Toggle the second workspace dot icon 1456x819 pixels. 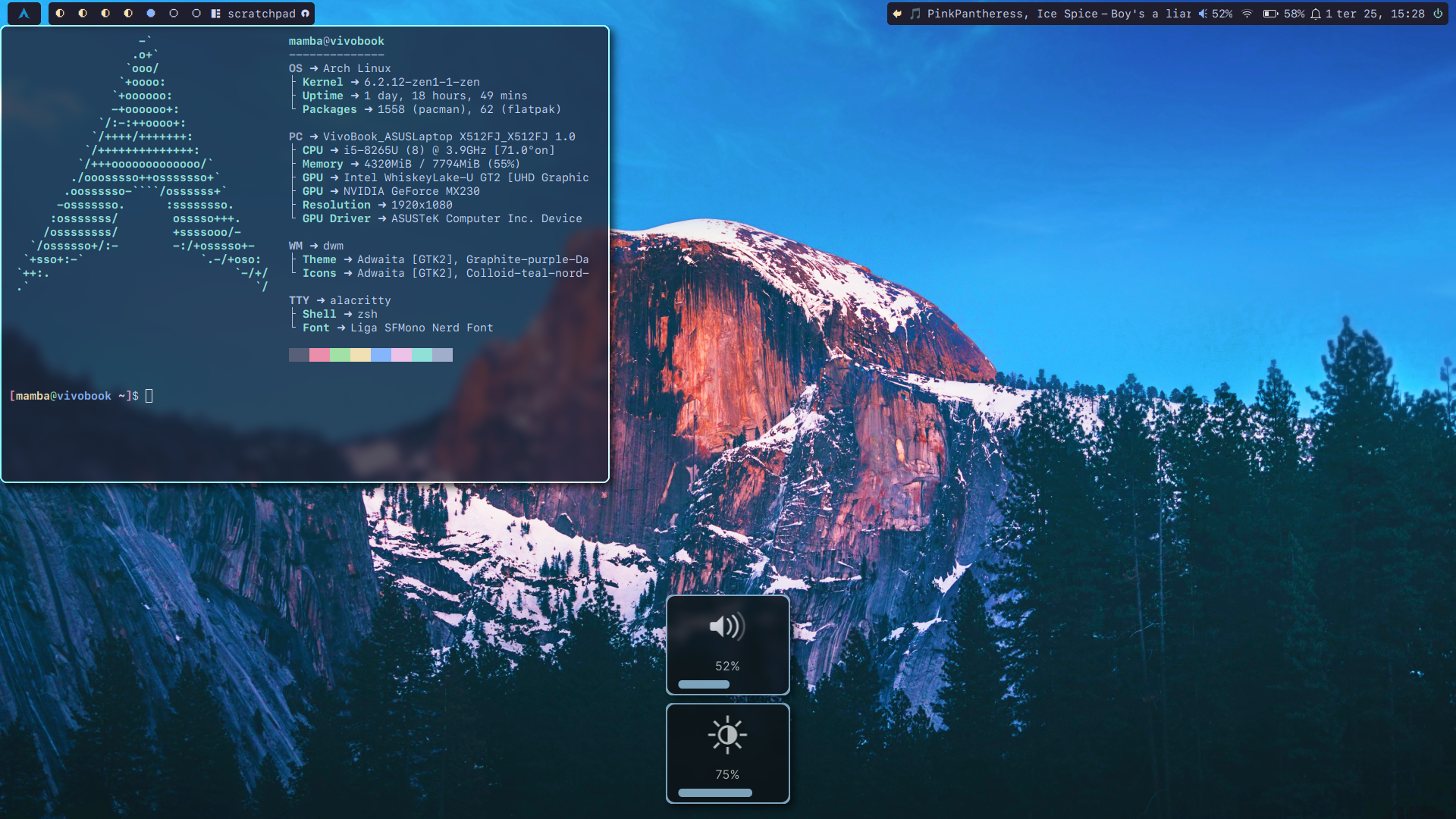pyautogui.click(x=82, y=13)
